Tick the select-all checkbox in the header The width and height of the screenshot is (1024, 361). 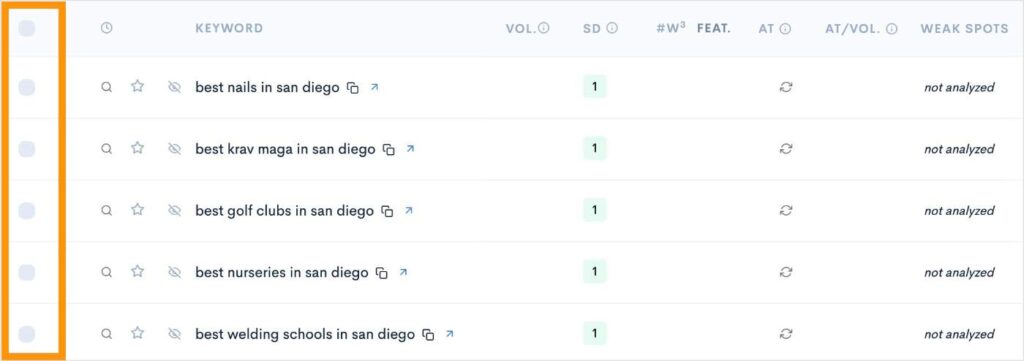27,29
